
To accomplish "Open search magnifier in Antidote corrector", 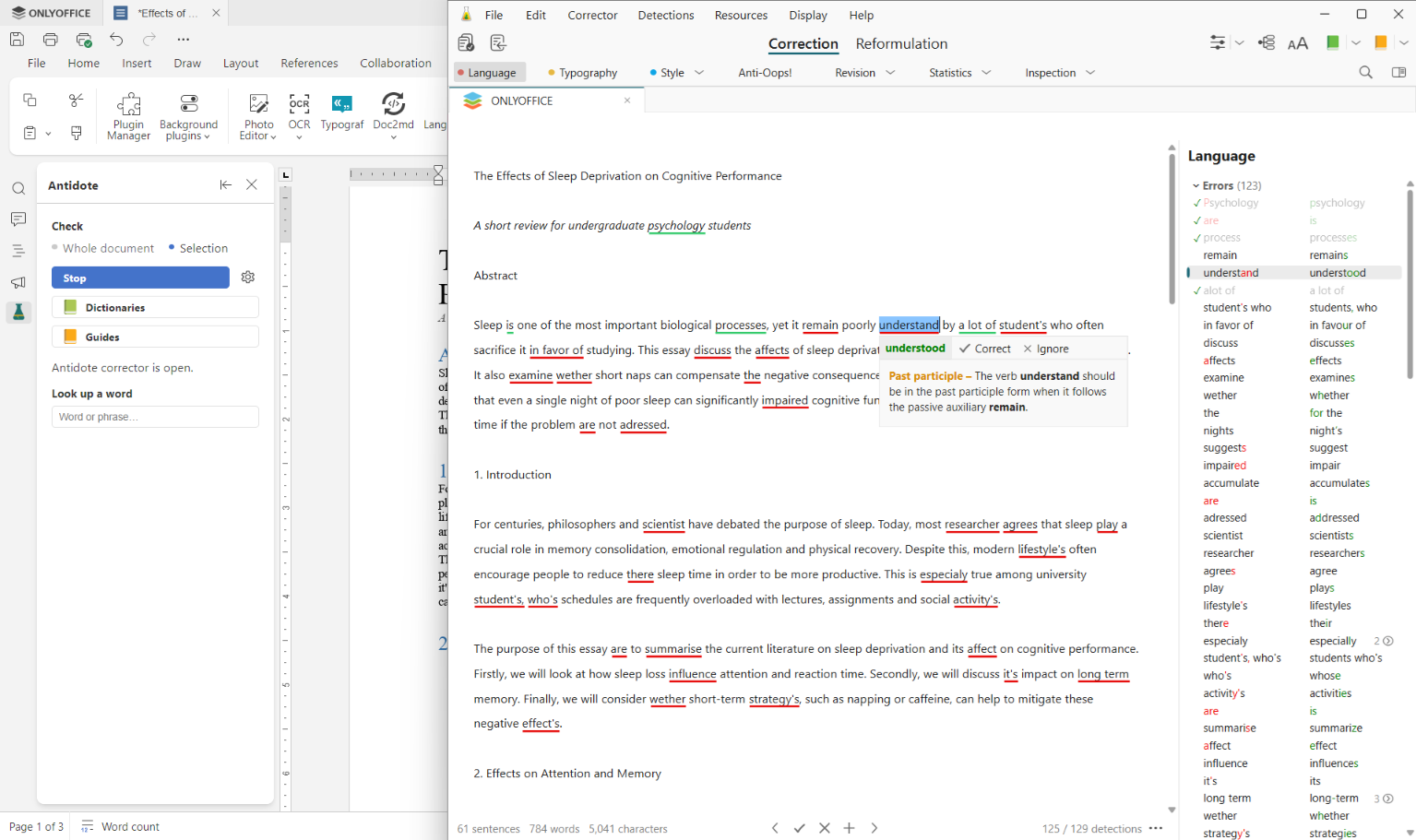I will tap(1365, 72).
